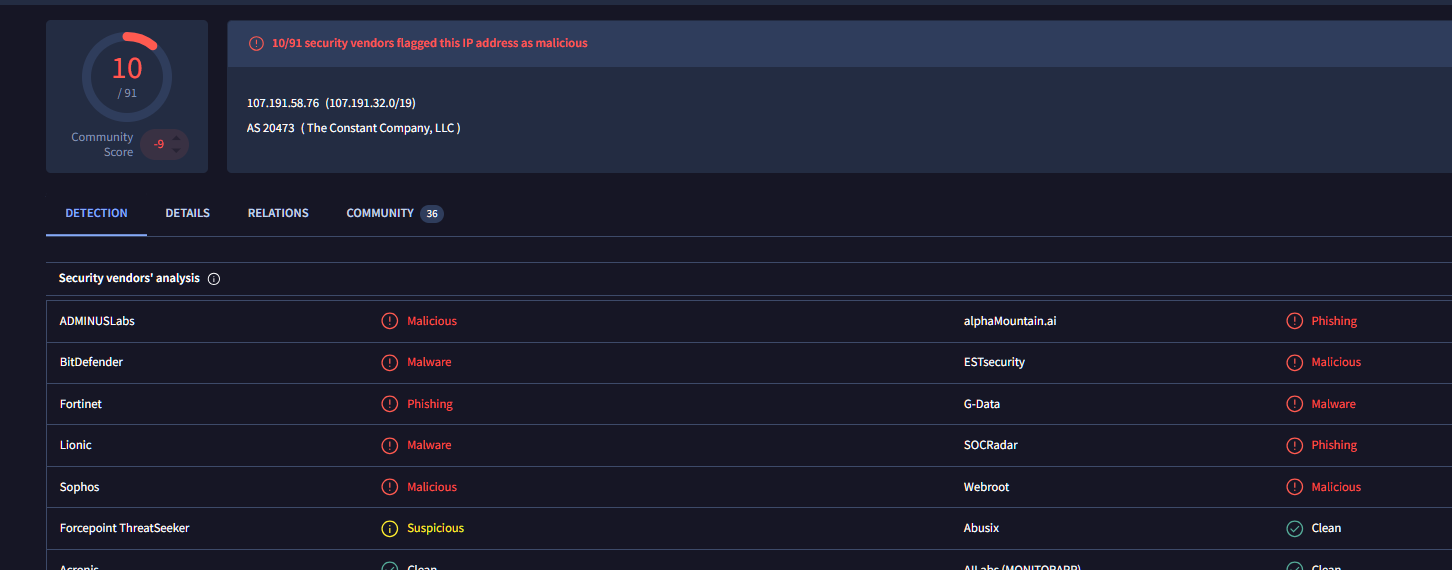Click the Clean verdict for Abusix
Viewport: 1452px width, 570px height.
click(1326, 528)
